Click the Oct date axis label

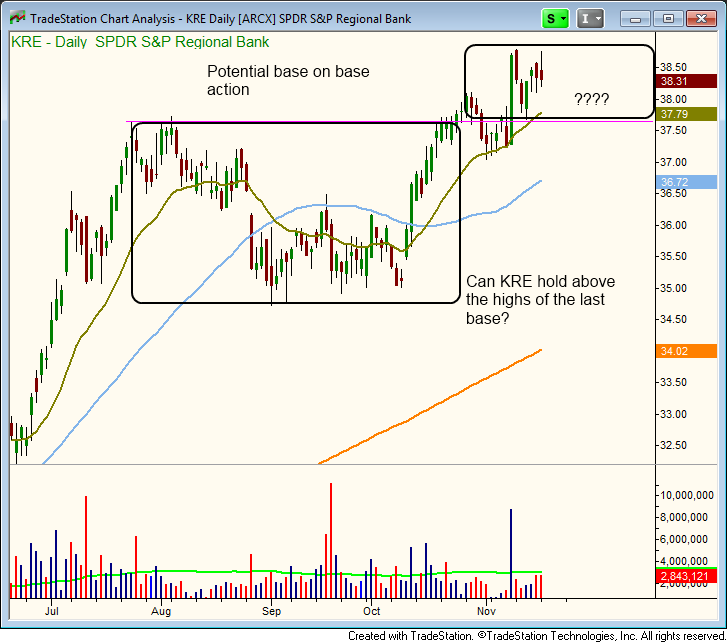click(x=371, y=611)
